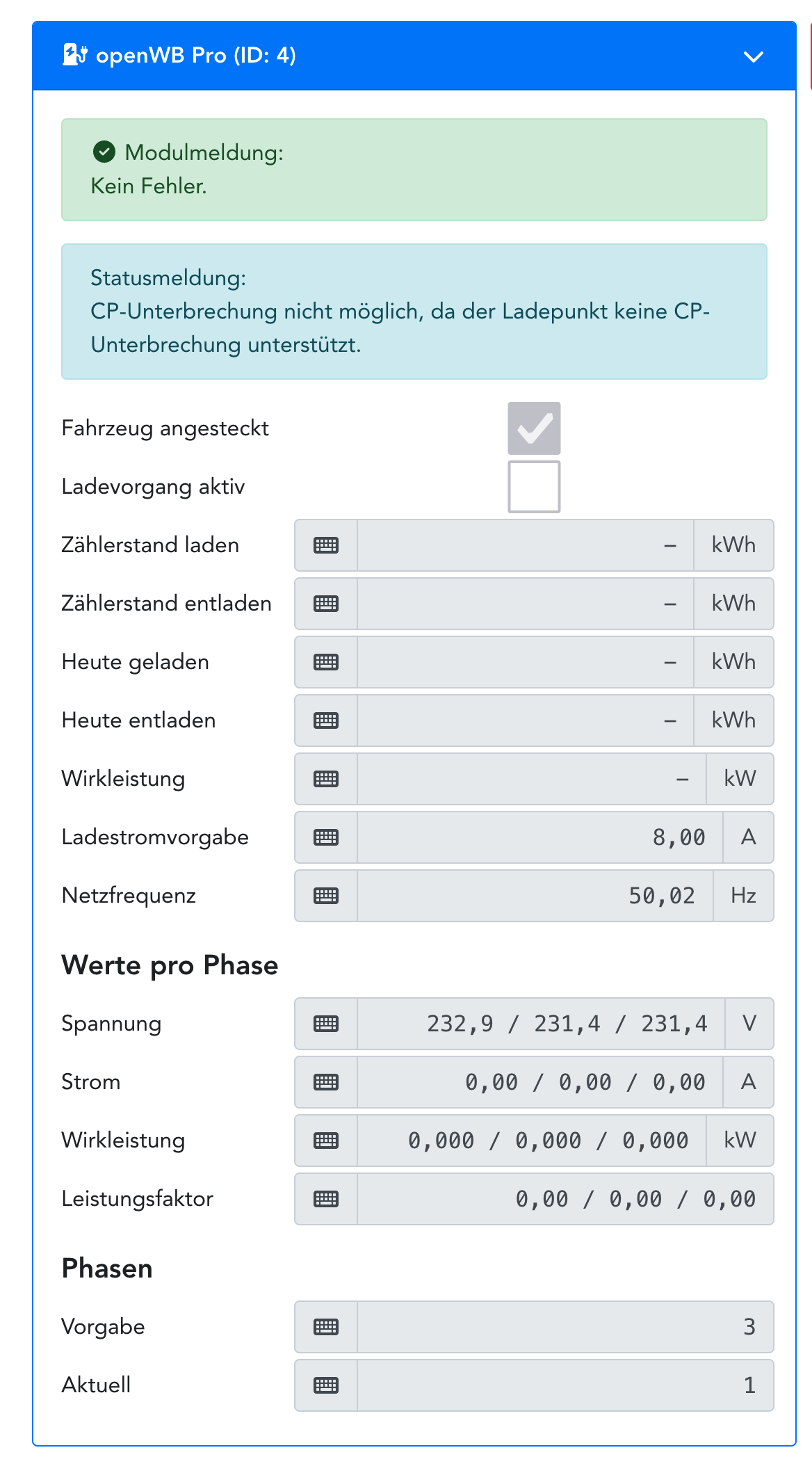Click the charging station icon in header
Screen dimensions: 812x1466
(74, 55)
